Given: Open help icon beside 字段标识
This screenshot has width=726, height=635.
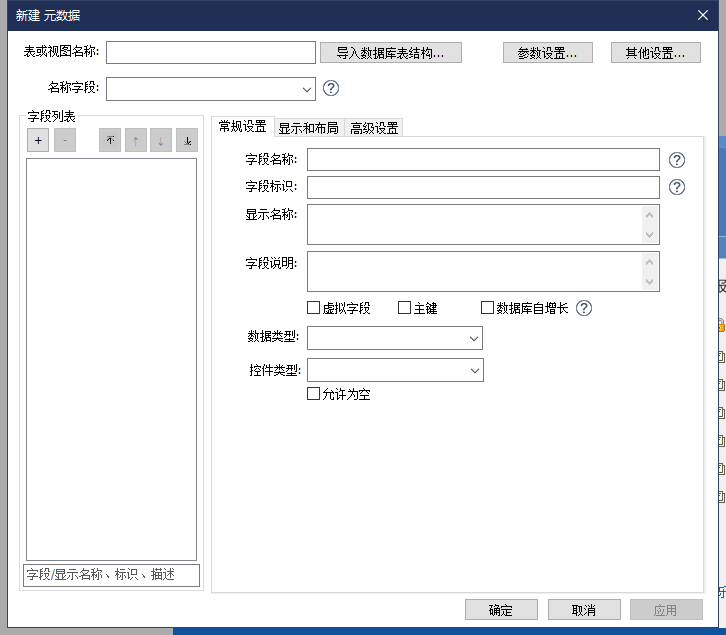Looking at the screenshot, I should 677,187.
